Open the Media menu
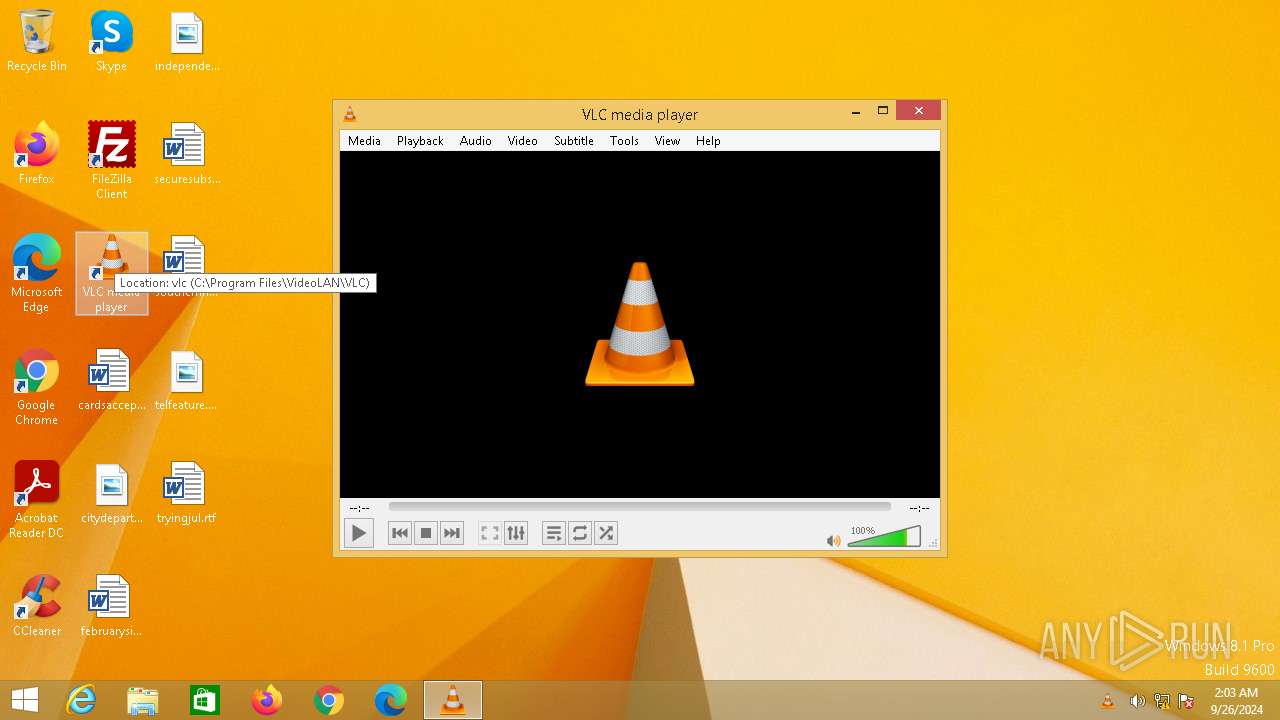 point(364,141)
